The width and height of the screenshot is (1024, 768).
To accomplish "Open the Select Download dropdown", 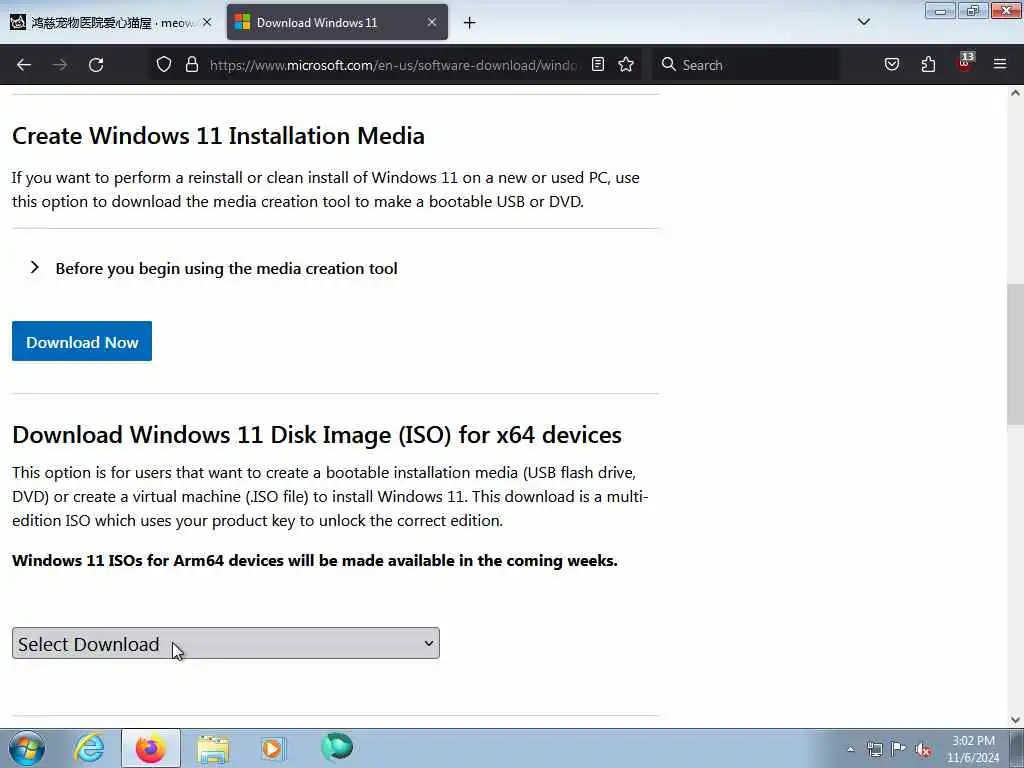I will [x=225, y=643].
